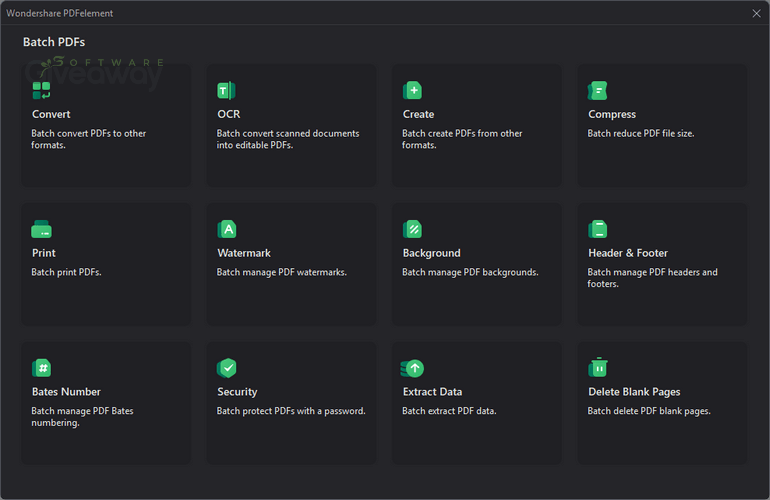
Task: Click the Convert batch icon
Action: 41,90
